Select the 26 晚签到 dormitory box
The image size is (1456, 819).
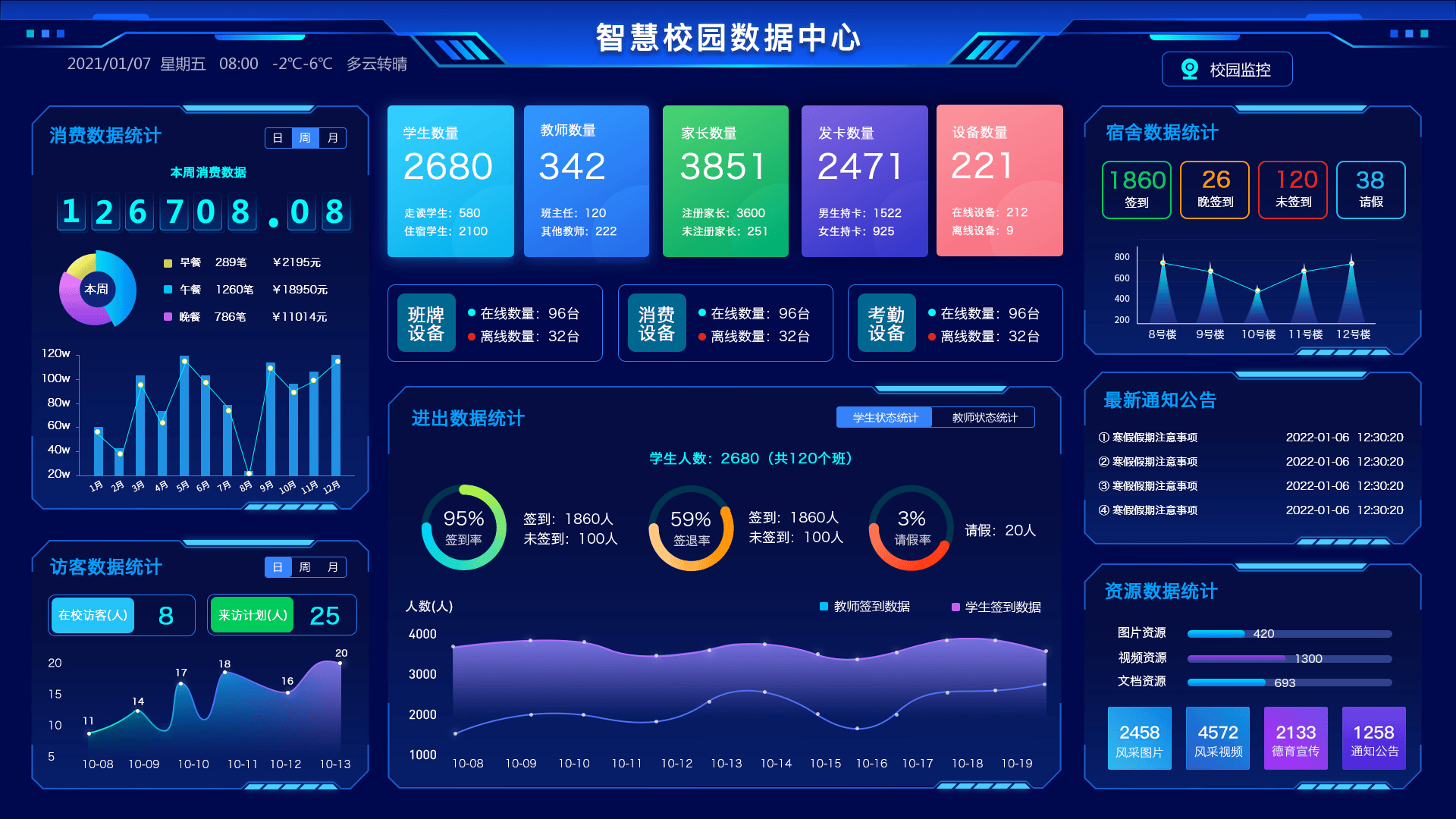(x=1215, y=190)
